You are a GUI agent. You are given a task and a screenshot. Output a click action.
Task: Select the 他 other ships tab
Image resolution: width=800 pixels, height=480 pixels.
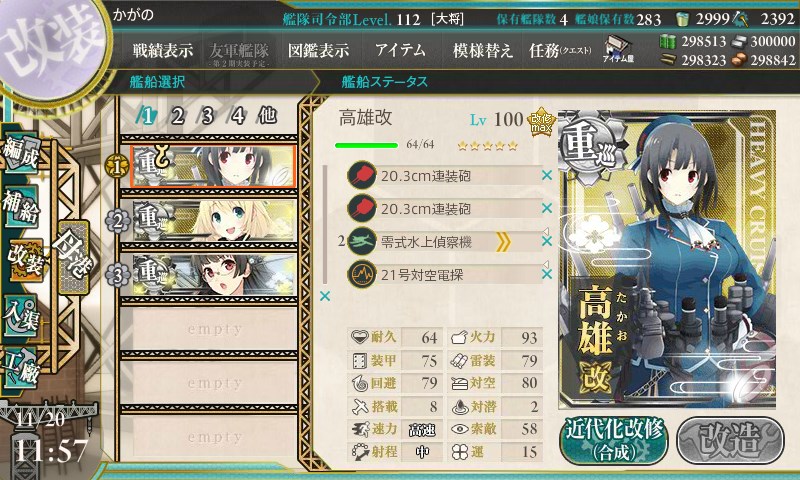point(267,116)
